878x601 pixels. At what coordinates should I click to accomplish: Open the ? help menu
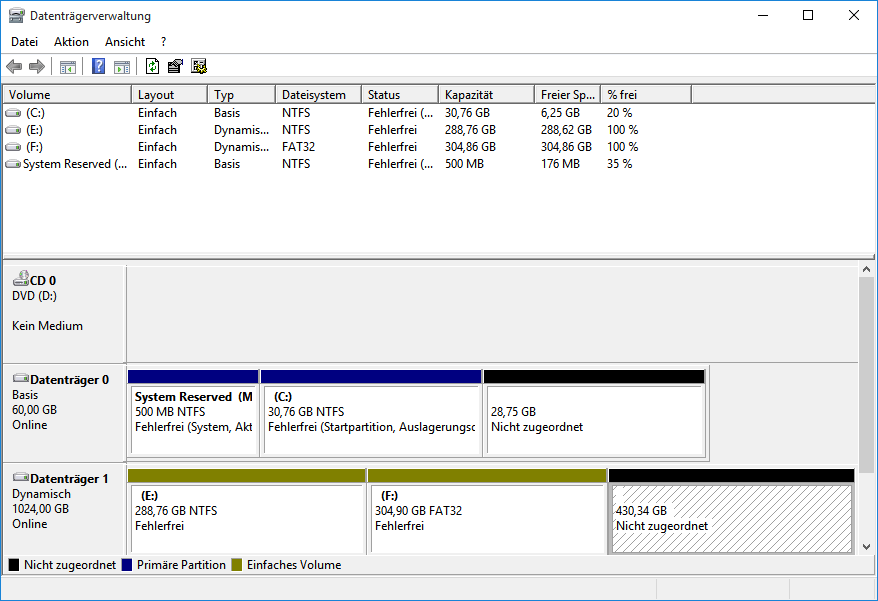(164, 42)
